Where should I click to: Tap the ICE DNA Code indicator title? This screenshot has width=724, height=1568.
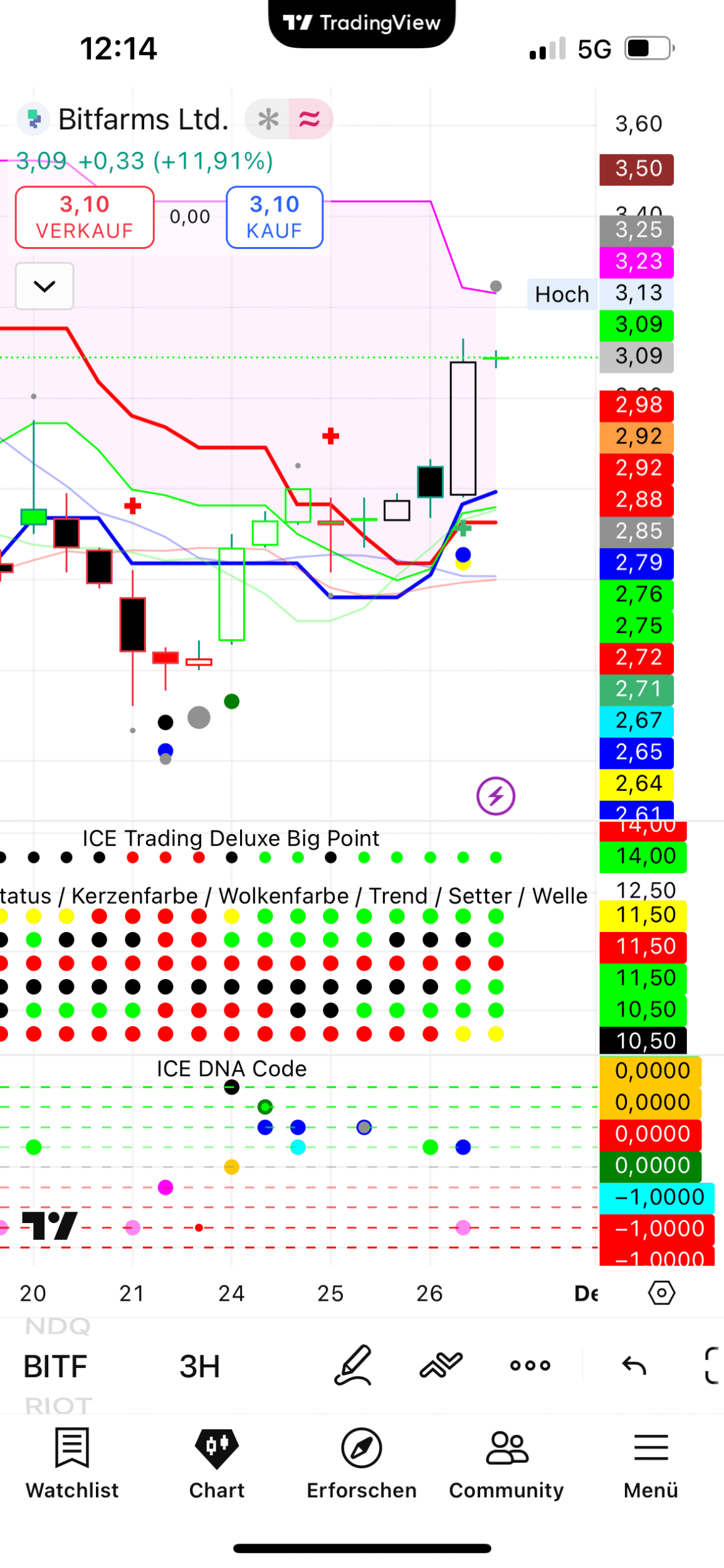231,1069
